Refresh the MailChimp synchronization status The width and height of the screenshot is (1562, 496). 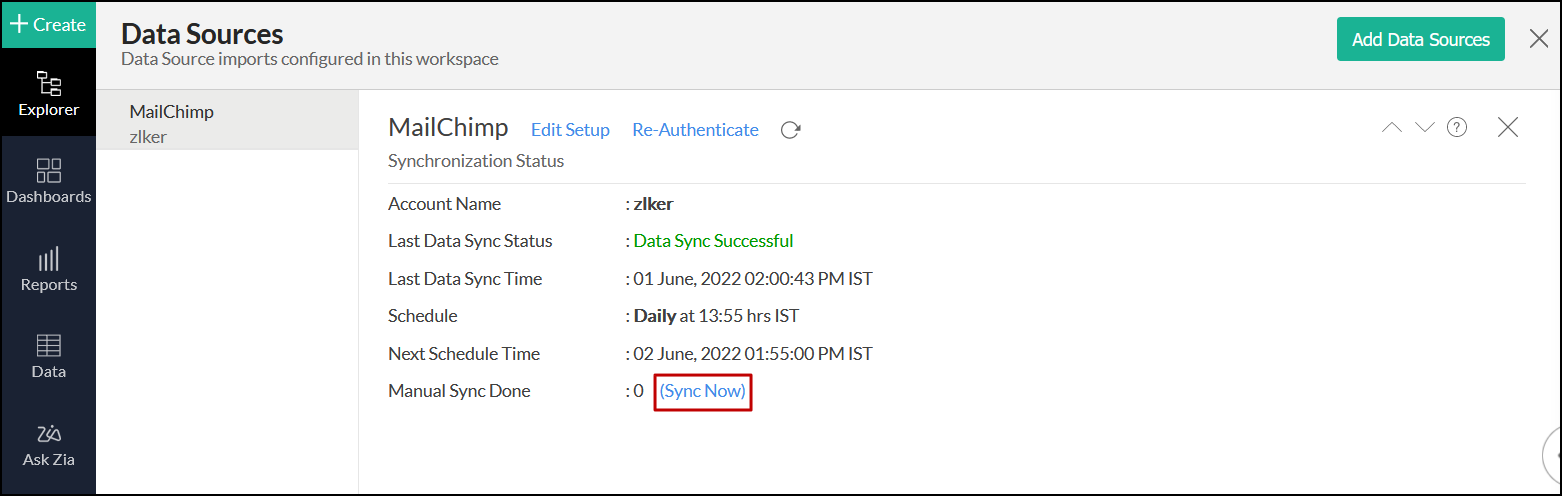791,130
